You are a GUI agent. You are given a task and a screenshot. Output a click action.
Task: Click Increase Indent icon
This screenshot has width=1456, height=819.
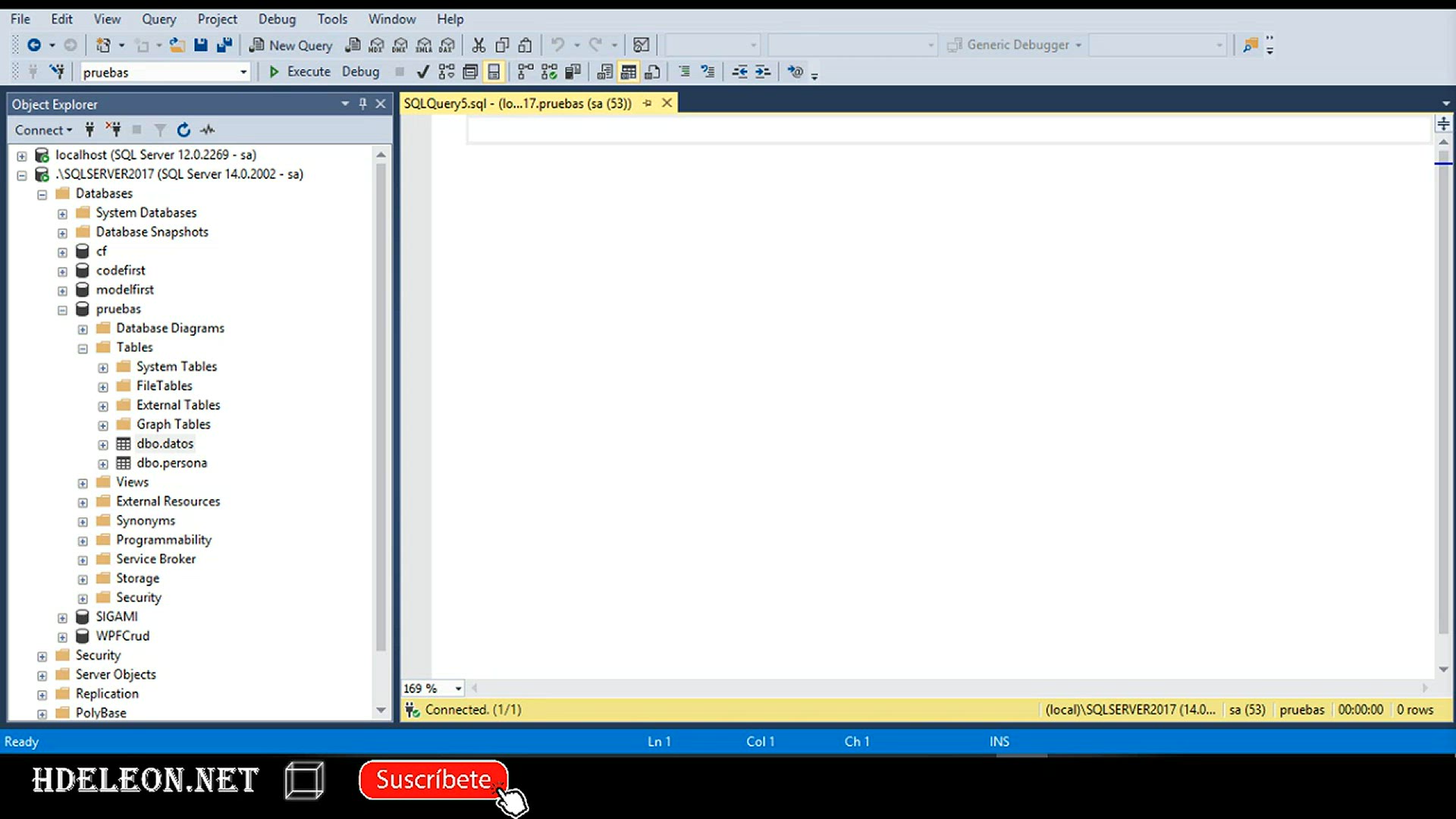pyautogui.click(x=763, y=72)
